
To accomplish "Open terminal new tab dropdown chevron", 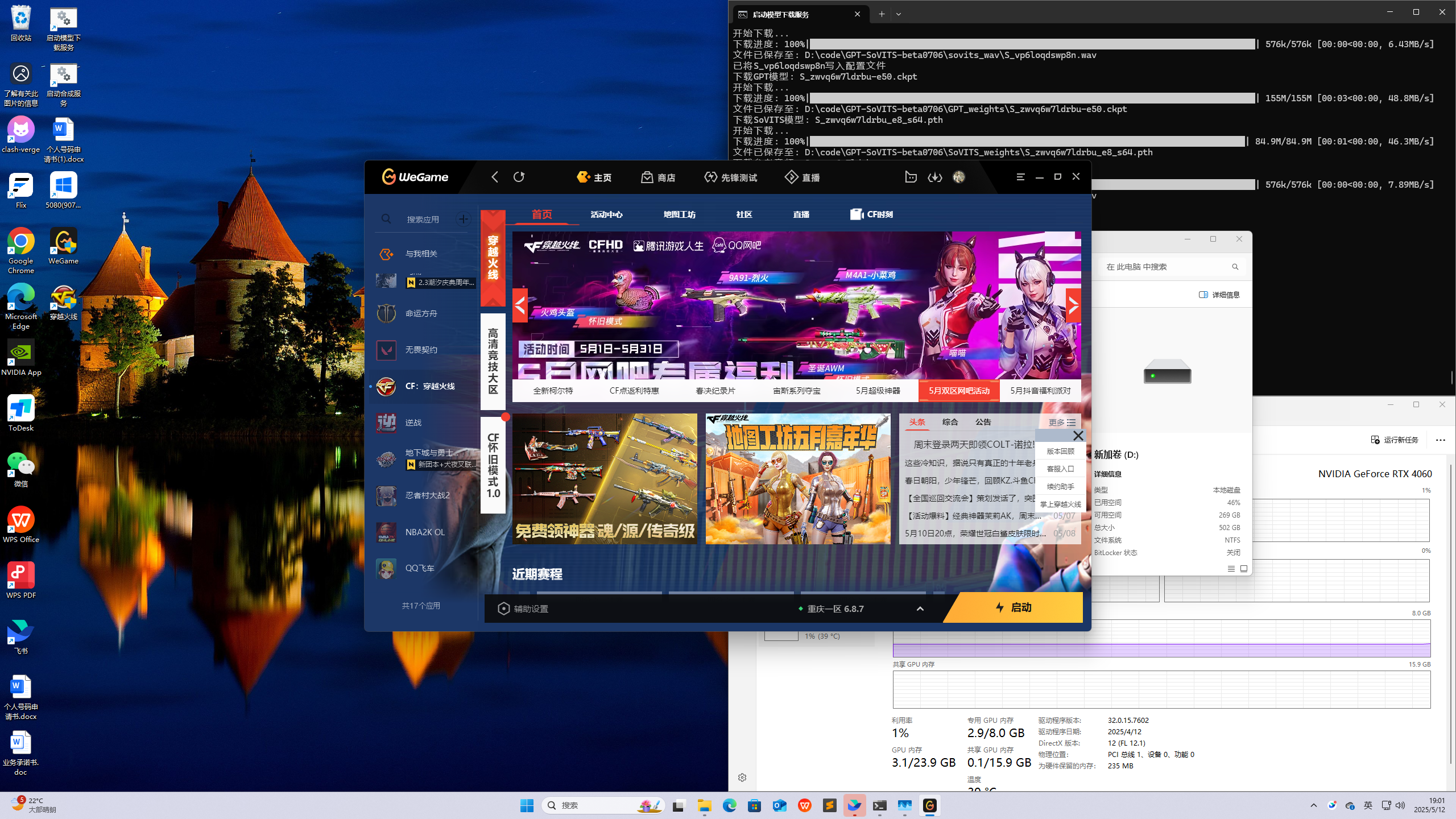I will (x=899, y=14).
